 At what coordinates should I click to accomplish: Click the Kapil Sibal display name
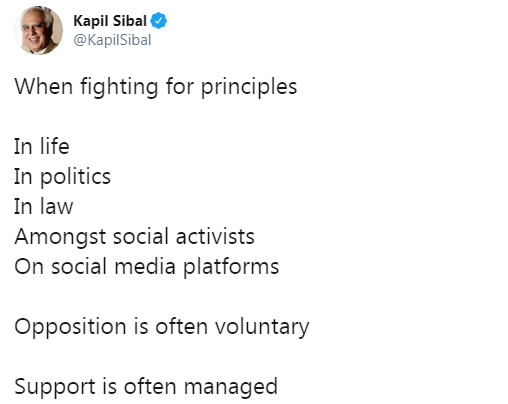tap(110, 21)
